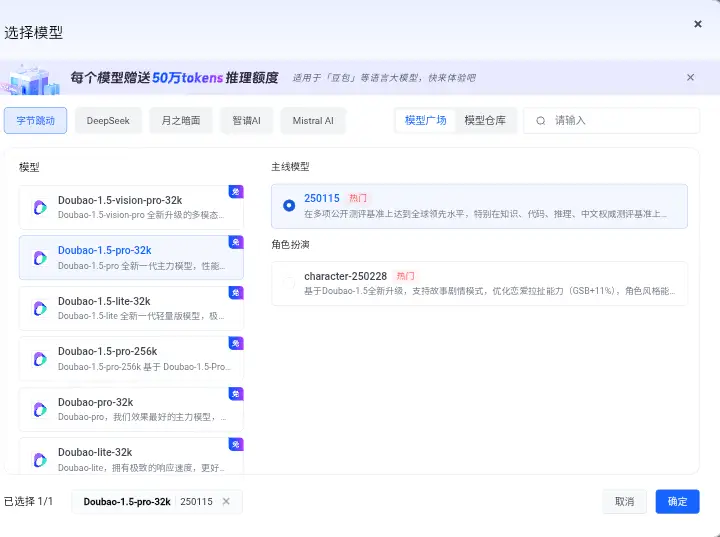
Task: Click the 热门 tag next to 250115
Action: (358, 198)
